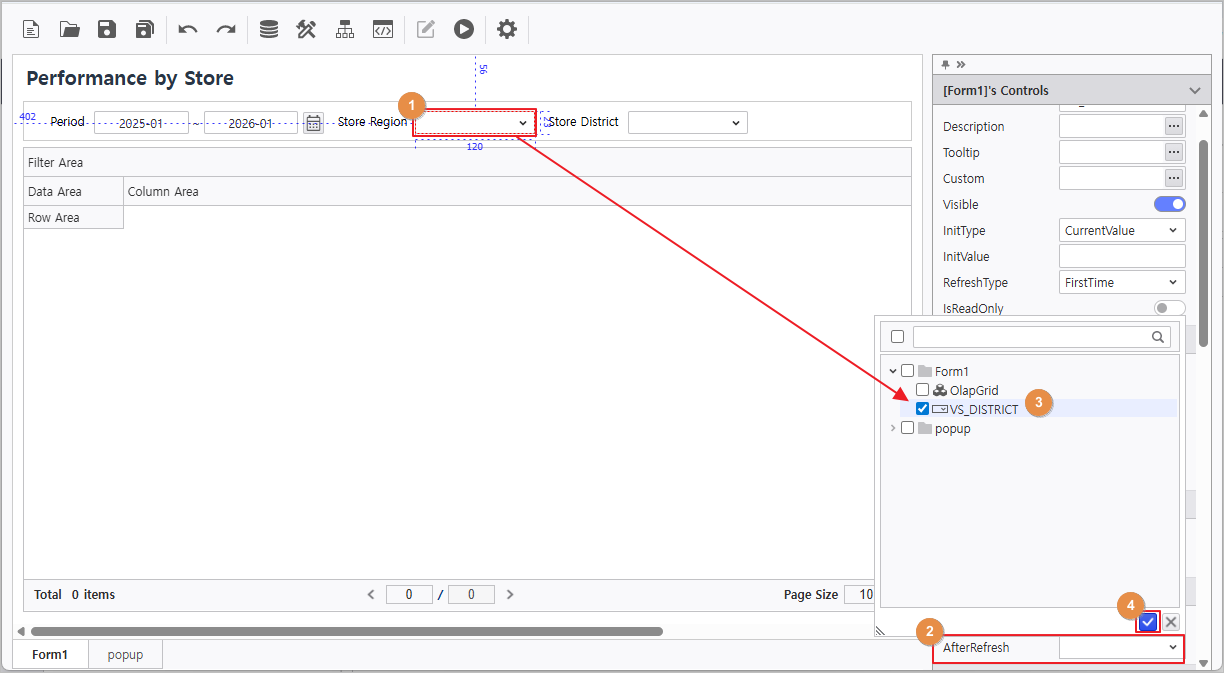This screenshot has height=673, width=1224.
Task: Open the database icon in the toolbar
Action: [269, 29]
